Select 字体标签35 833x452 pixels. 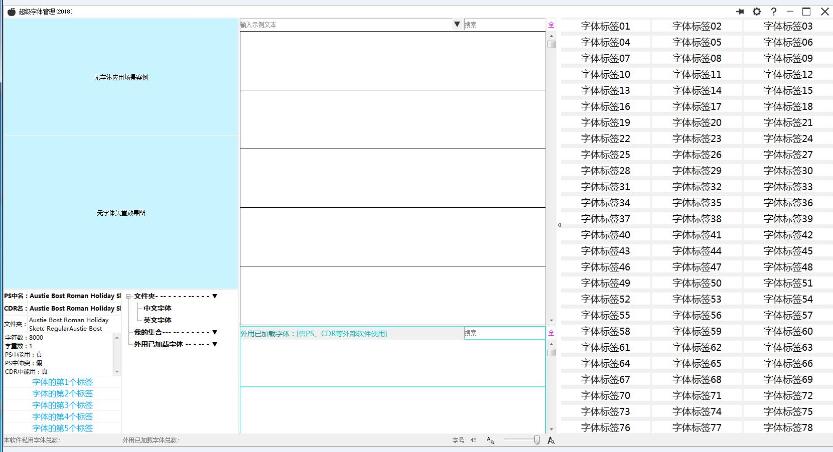(696, 202)
